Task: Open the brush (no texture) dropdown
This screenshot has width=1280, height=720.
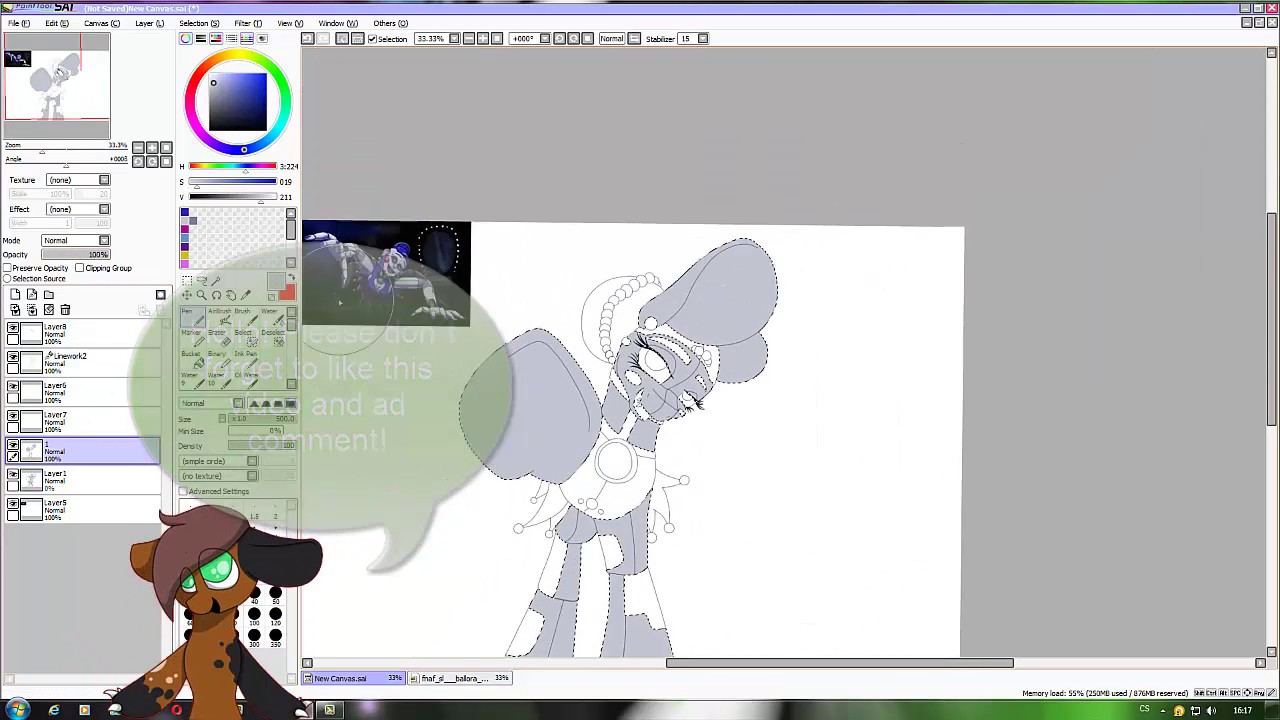Action: pos(218,476)
